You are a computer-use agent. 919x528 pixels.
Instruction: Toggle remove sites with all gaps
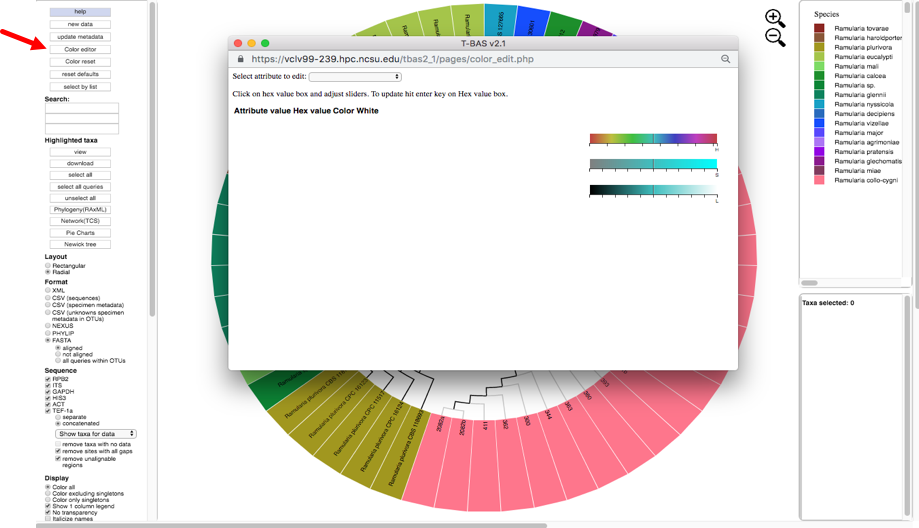[x=58, y=451]
